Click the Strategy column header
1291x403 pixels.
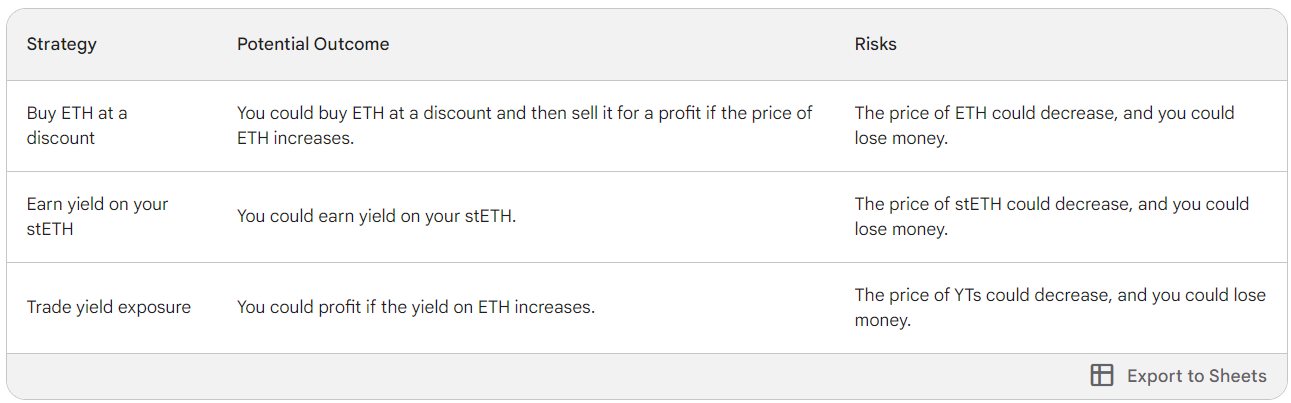[62, 44]
